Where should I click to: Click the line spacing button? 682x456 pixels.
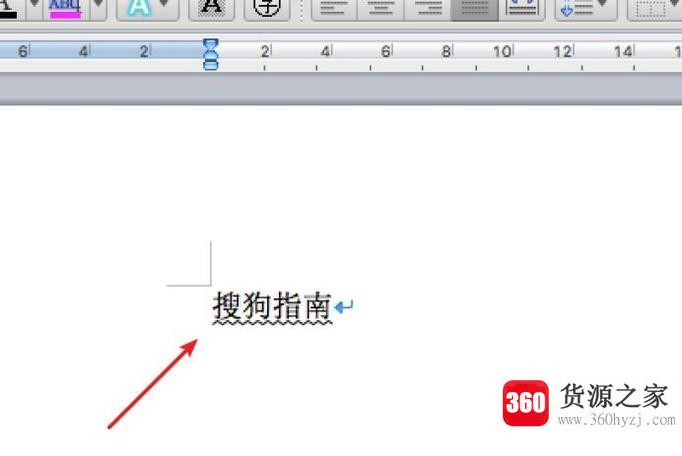point(576,8)
